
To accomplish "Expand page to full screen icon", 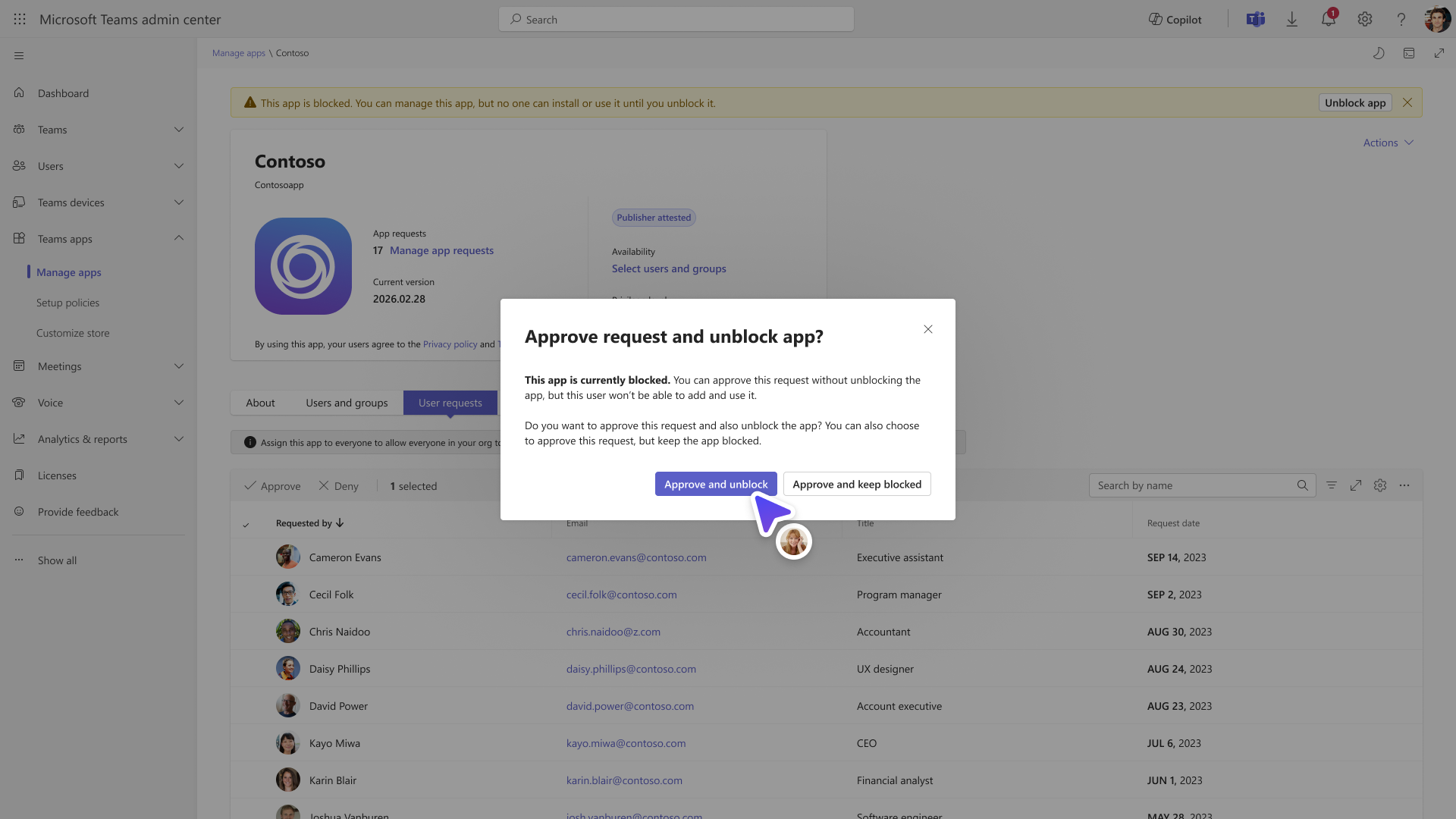I will pos(1439,53).
